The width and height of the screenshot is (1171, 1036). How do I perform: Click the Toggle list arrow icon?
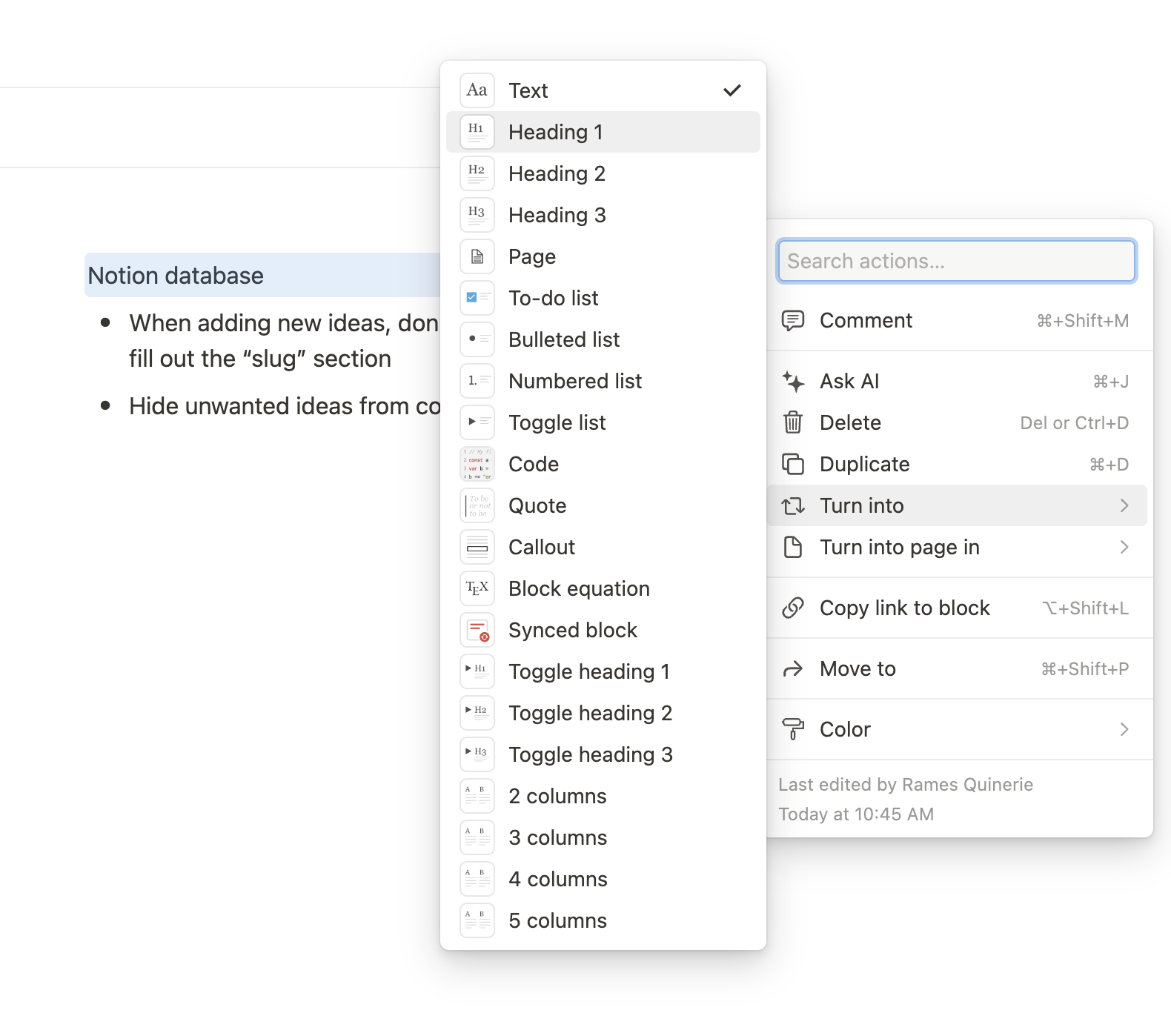(x=477, y=422)
